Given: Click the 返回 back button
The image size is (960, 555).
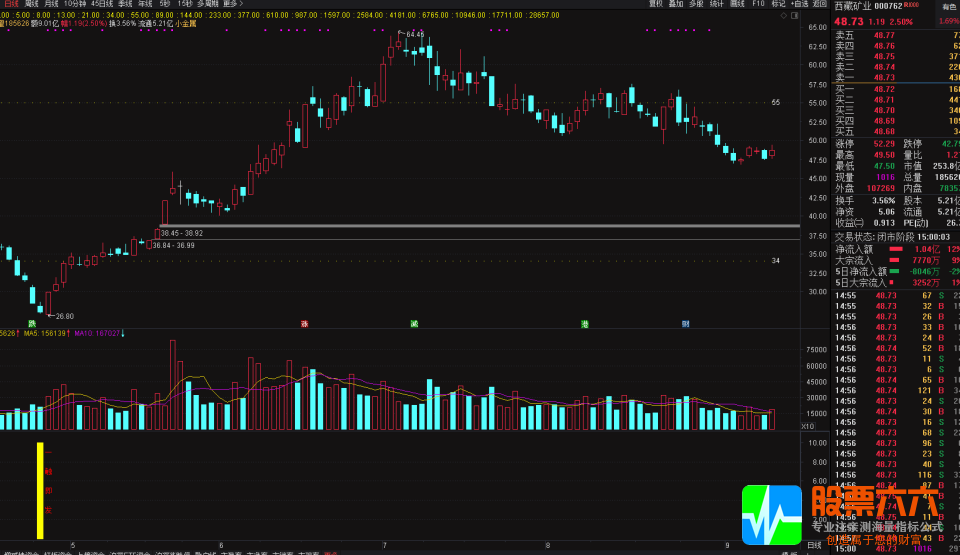Looking at the screenshot, I should 820,4.
